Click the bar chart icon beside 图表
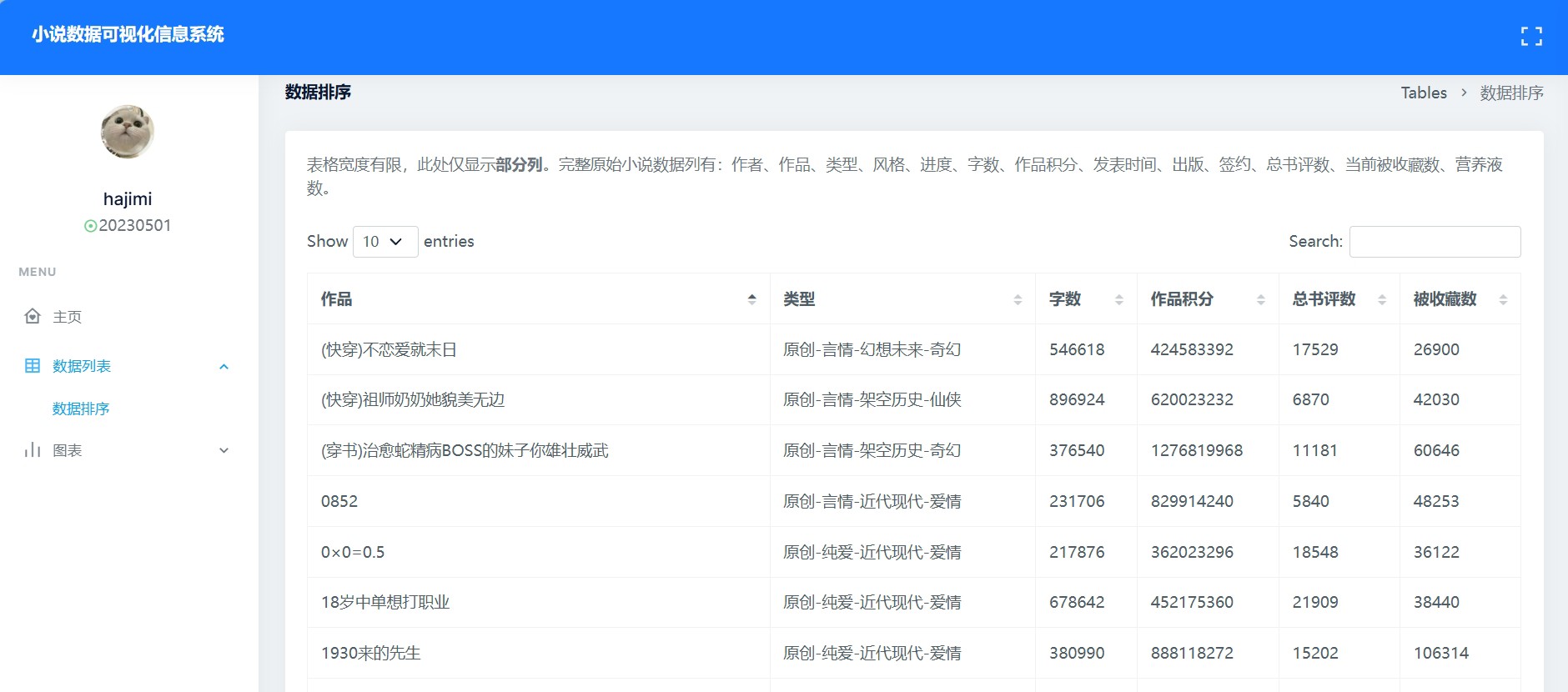 coord(33,450)
